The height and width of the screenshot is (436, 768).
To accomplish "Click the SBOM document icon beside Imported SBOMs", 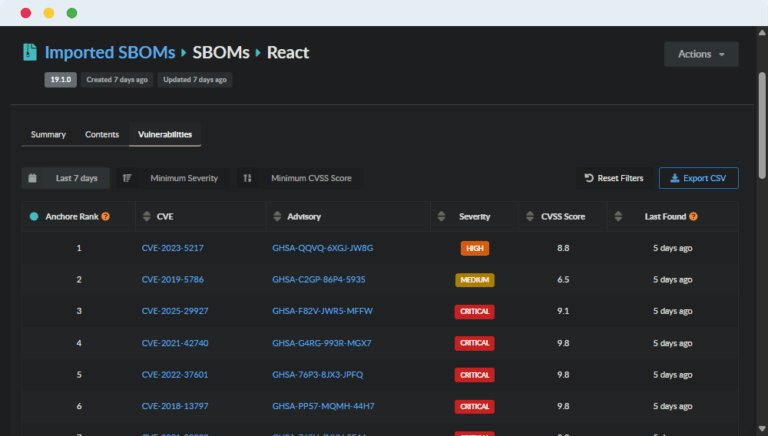I will pyautogui.click(x=30, y=52).
